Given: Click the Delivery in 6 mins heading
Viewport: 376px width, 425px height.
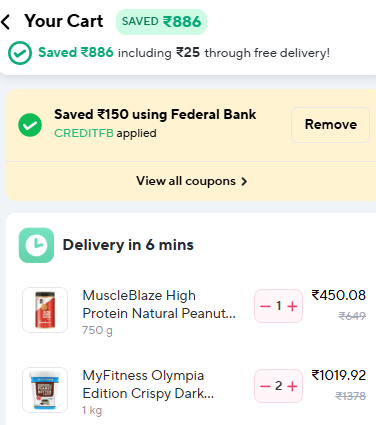Looking at the screenshot, I should [128, 245].
